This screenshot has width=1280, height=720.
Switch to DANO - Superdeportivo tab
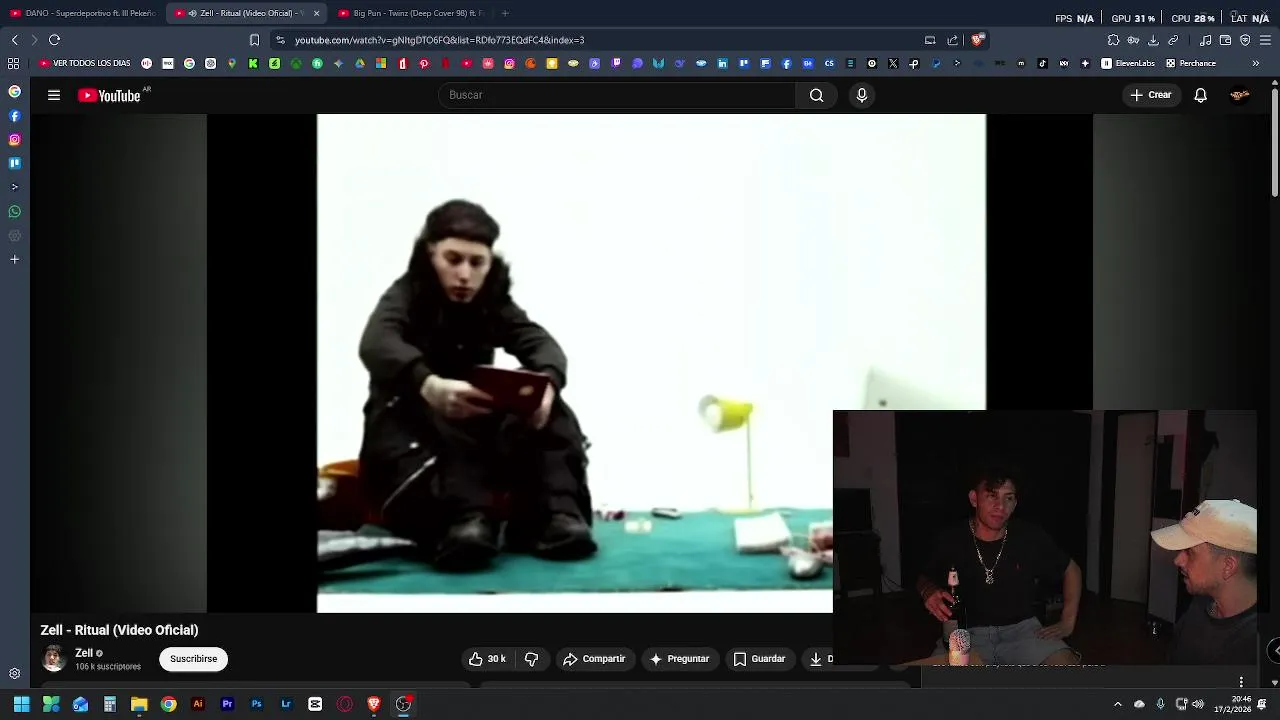click(82, 13)
